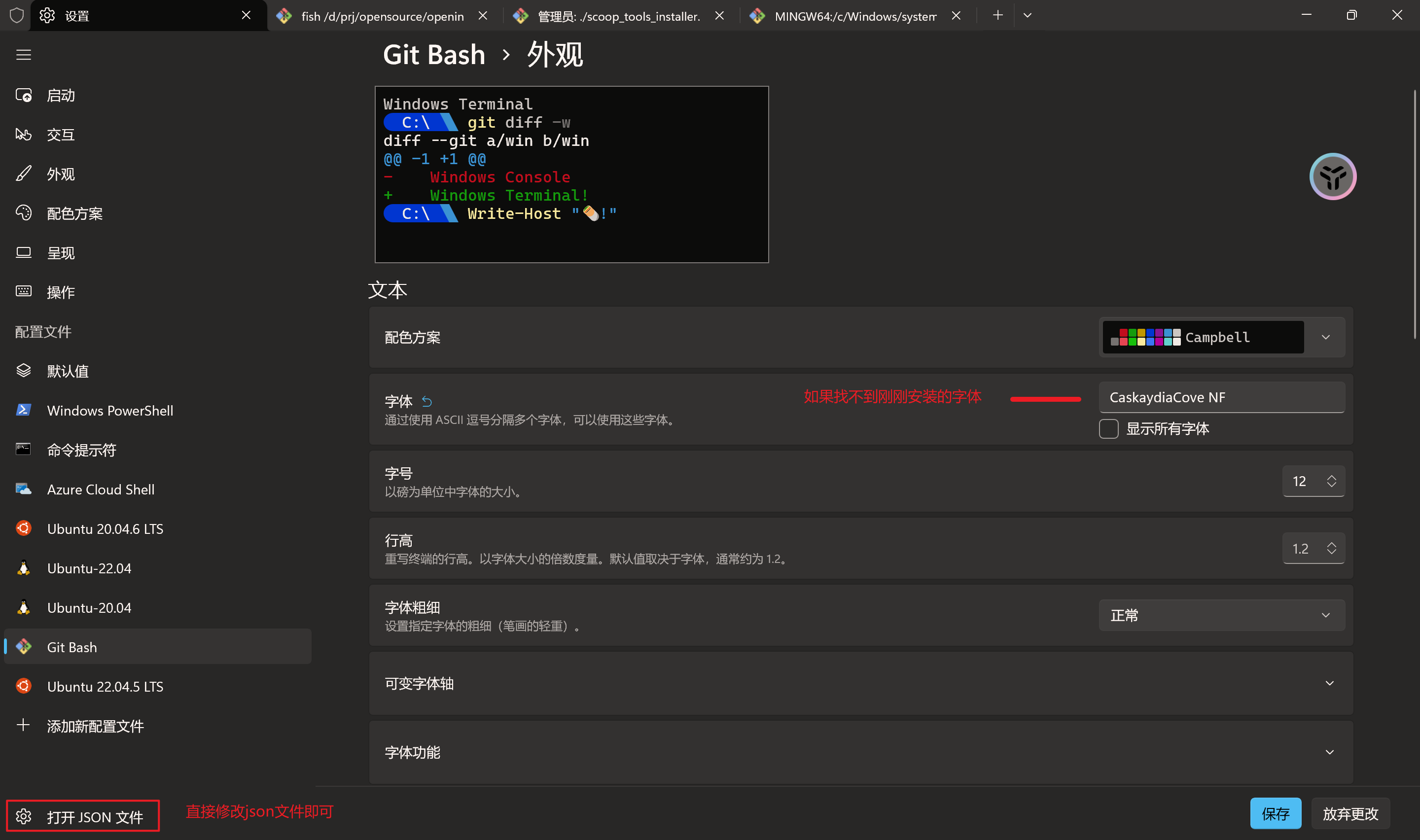Open the 字体粗细 font weight dropdown
Viewport: 1420px width, 840px height.
tap(1222, 615)
